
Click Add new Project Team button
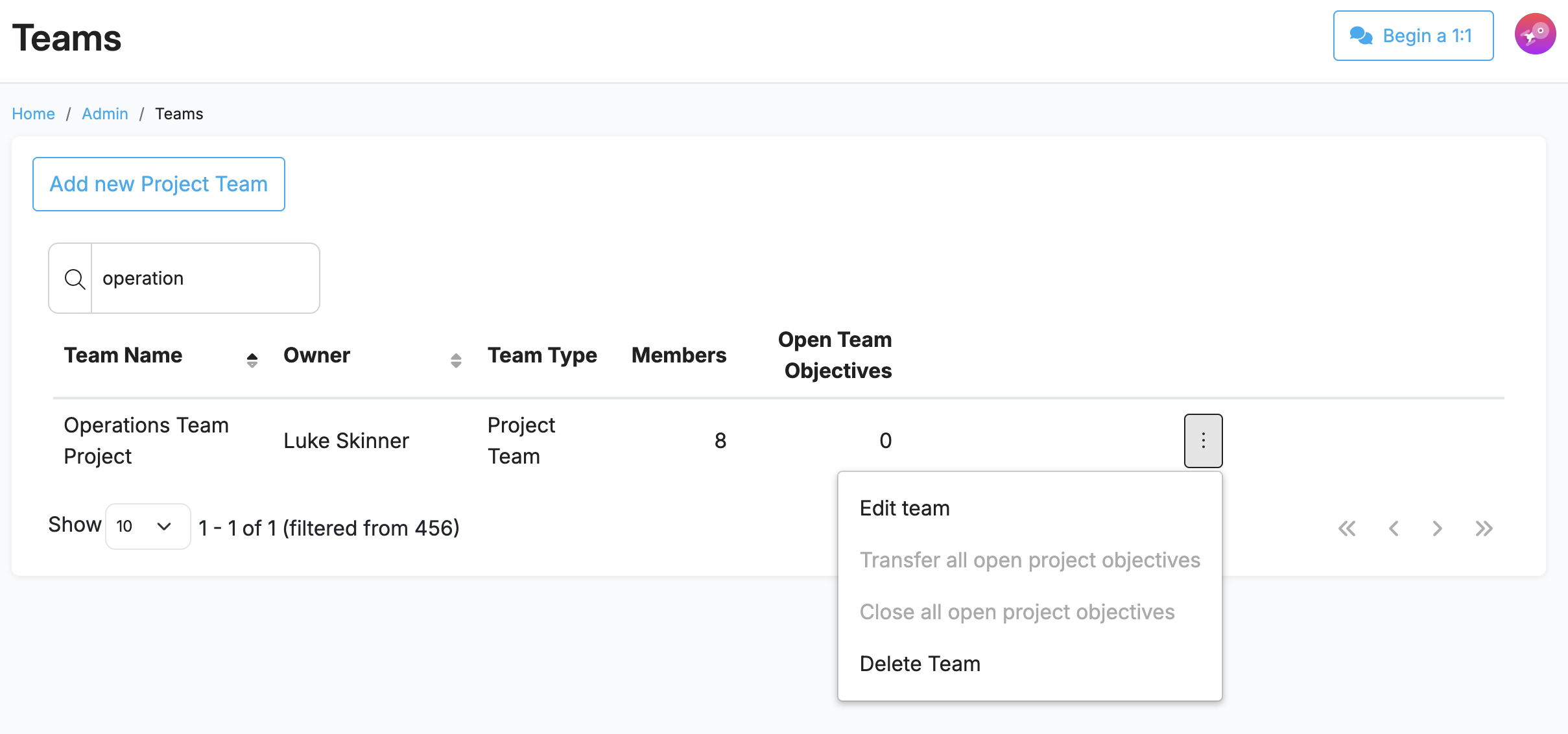pyautogui.click(x=159, y=184)
